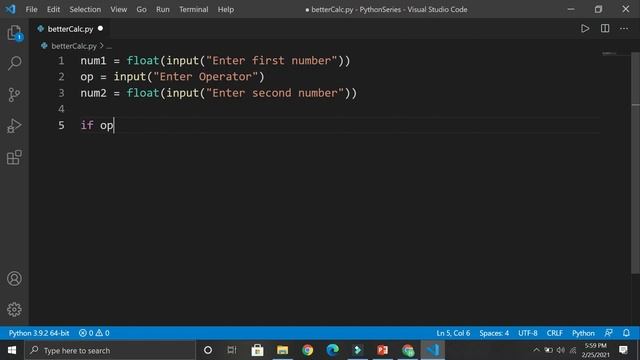Open Google Chrome from taskbar
The width and height of the screenshot is (640, 360).
[307, 350]
